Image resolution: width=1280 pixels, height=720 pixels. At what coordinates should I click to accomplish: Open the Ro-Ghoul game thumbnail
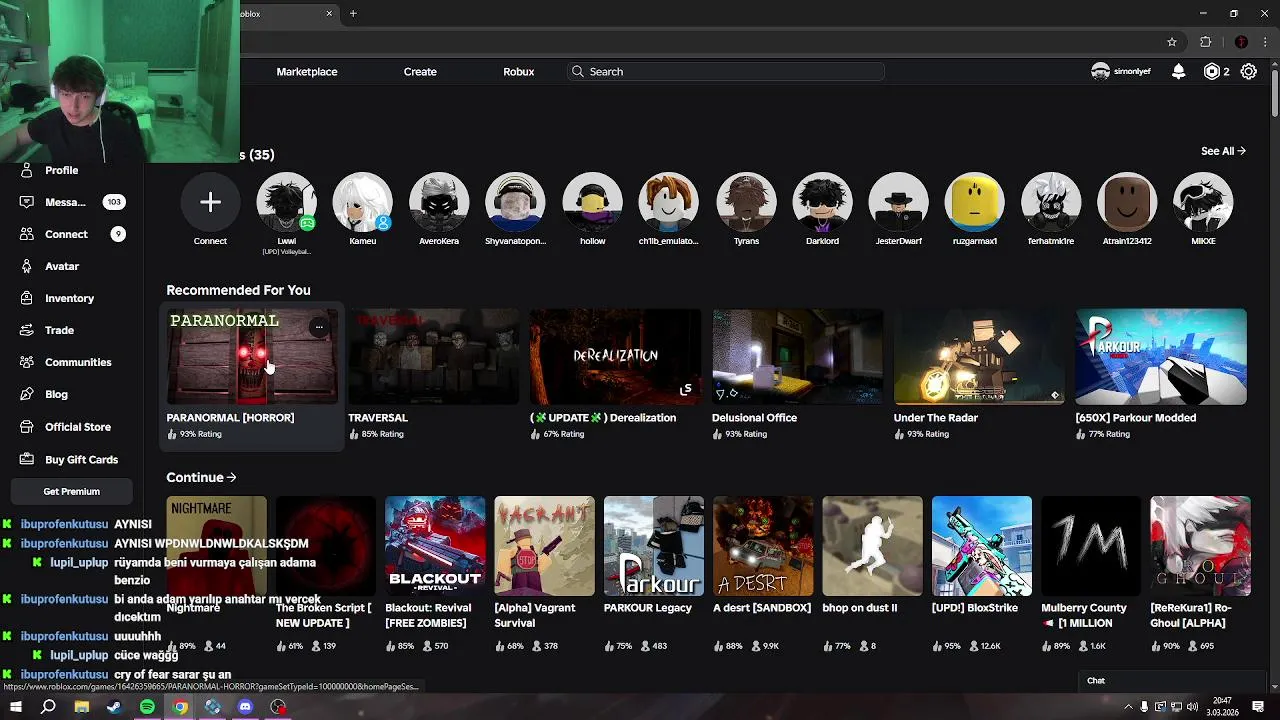click(x=1200, y=546)
